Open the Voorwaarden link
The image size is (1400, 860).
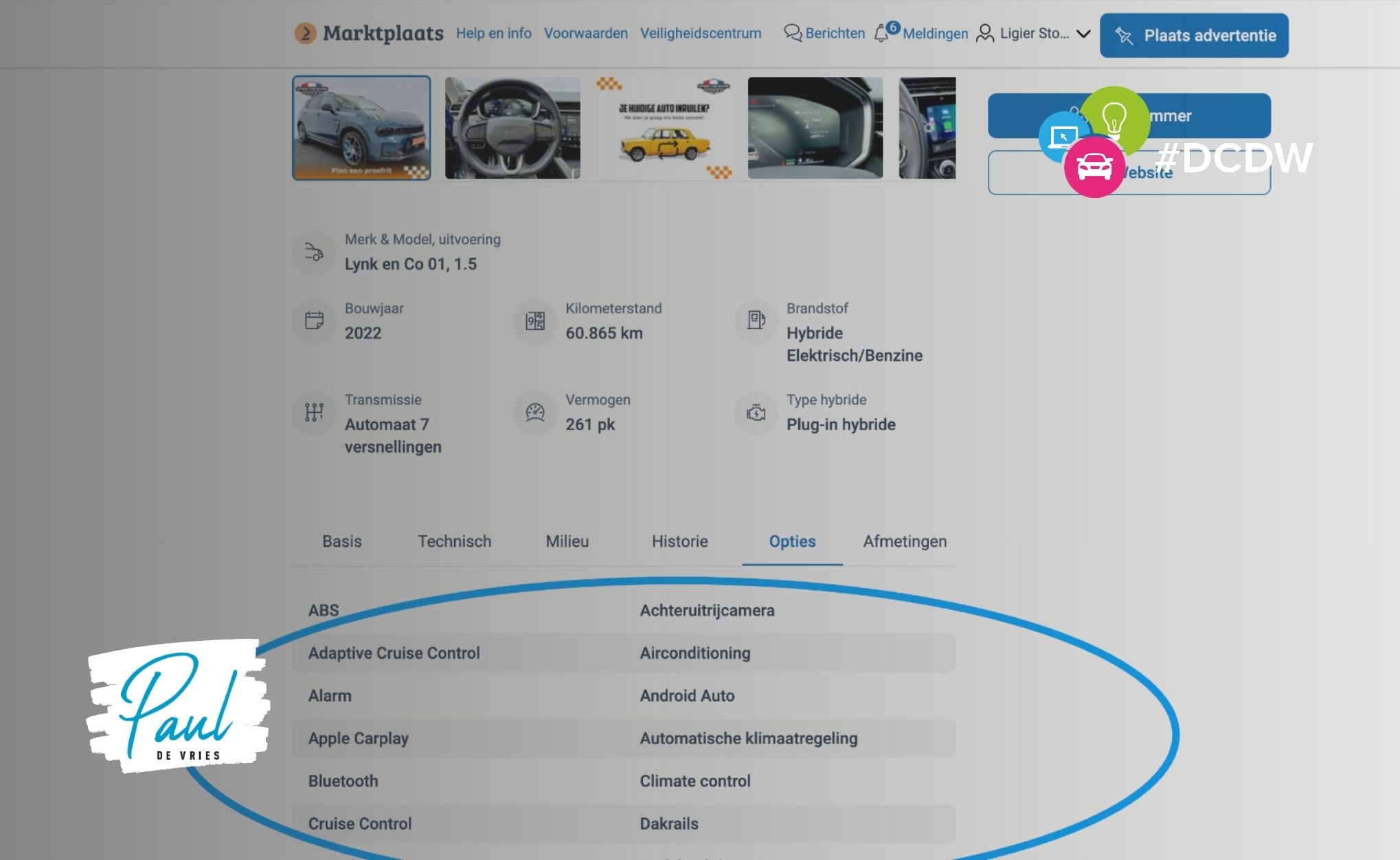coord(586,33)
